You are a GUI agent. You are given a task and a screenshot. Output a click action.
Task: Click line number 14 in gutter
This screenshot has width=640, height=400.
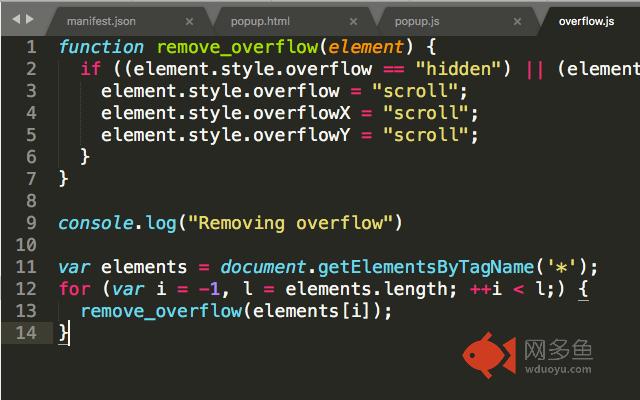pyautogui.click(x=26, y=333)
